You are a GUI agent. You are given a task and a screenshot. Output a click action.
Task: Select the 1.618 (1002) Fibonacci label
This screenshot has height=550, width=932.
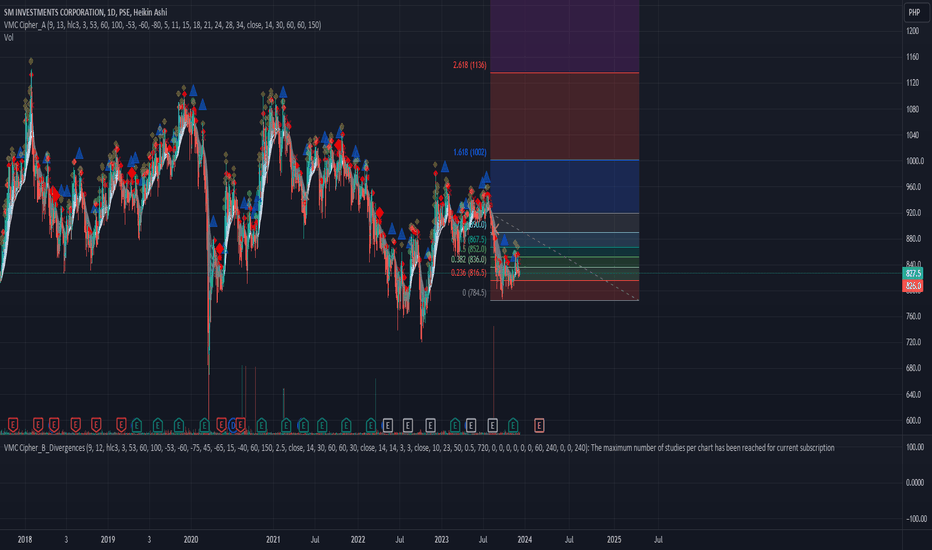pos(470,152)
